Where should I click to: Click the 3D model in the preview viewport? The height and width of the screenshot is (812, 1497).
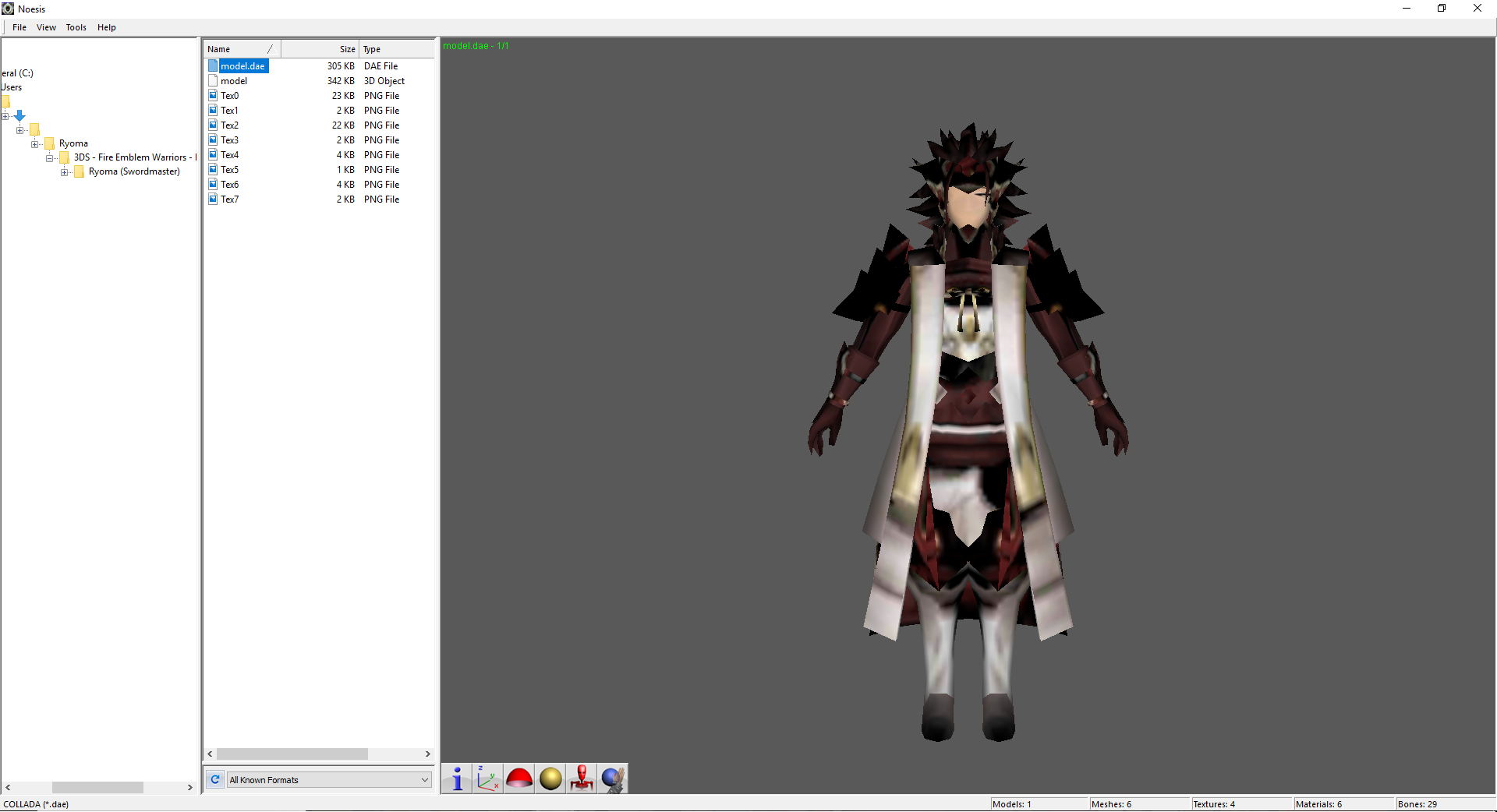point(968,432)
